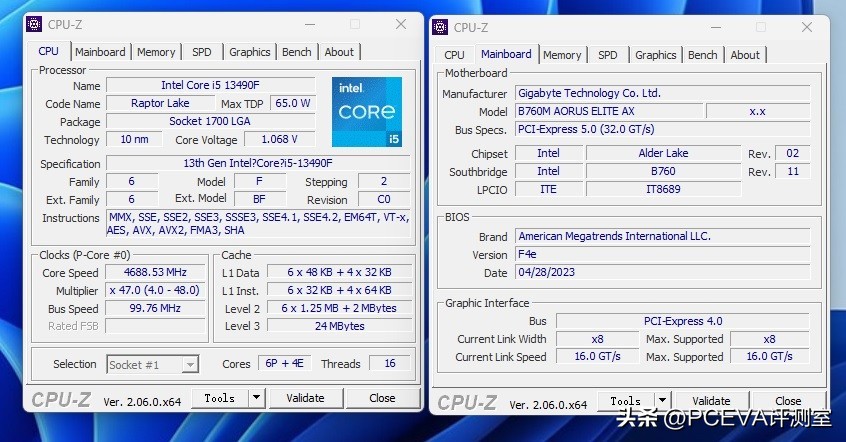Minimize the right CPU-Z window
Image resolution: width=846 pixels, height=442 pixels.
tap(716, 27)
